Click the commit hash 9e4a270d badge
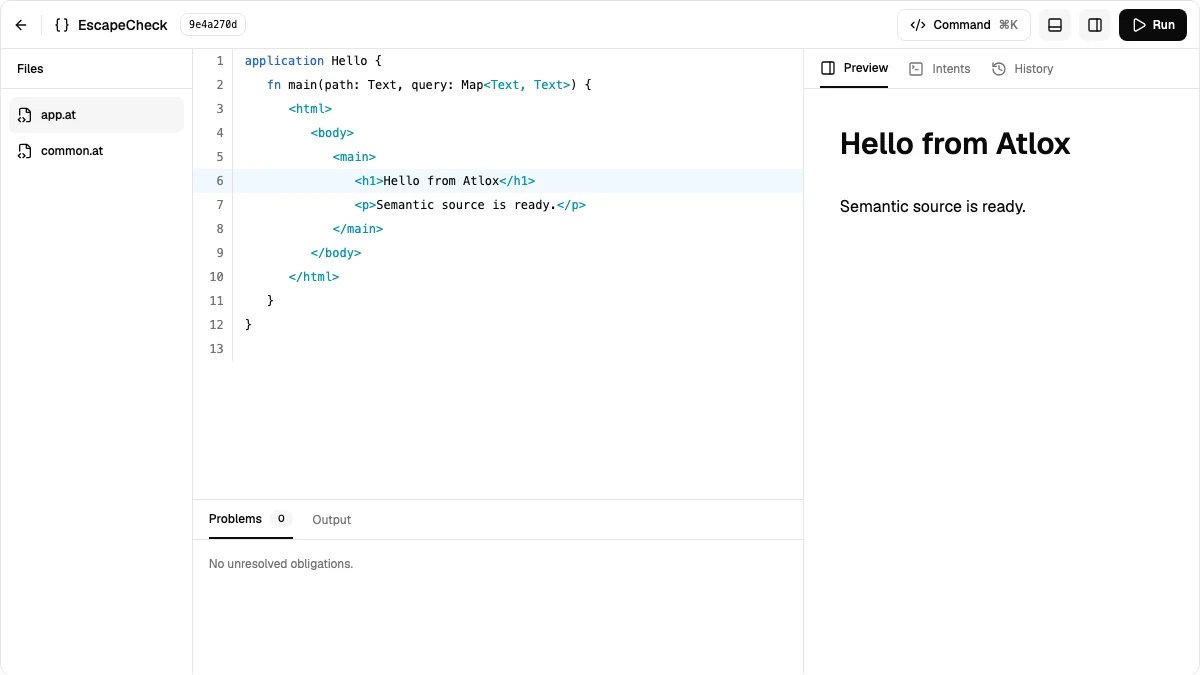This screenshot has width=1200, height=675. [213, 25]
